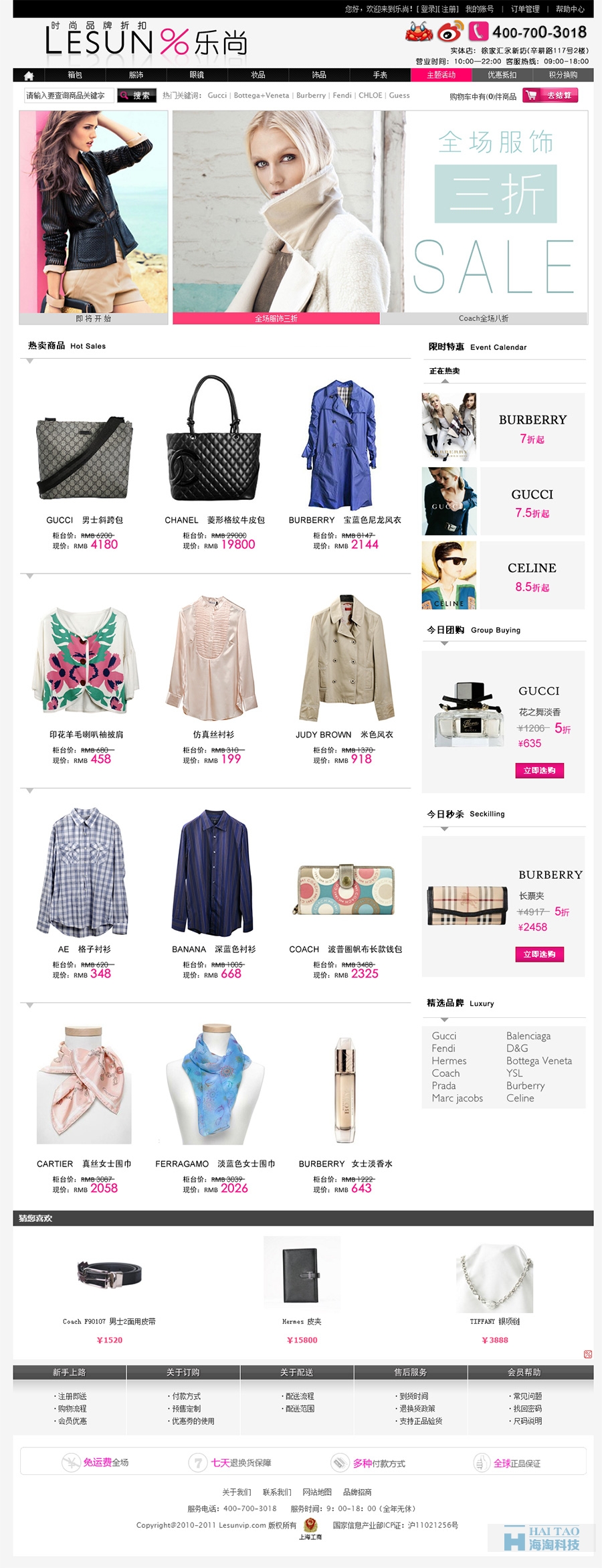Select the 箱包 menu item

(75, 75)
